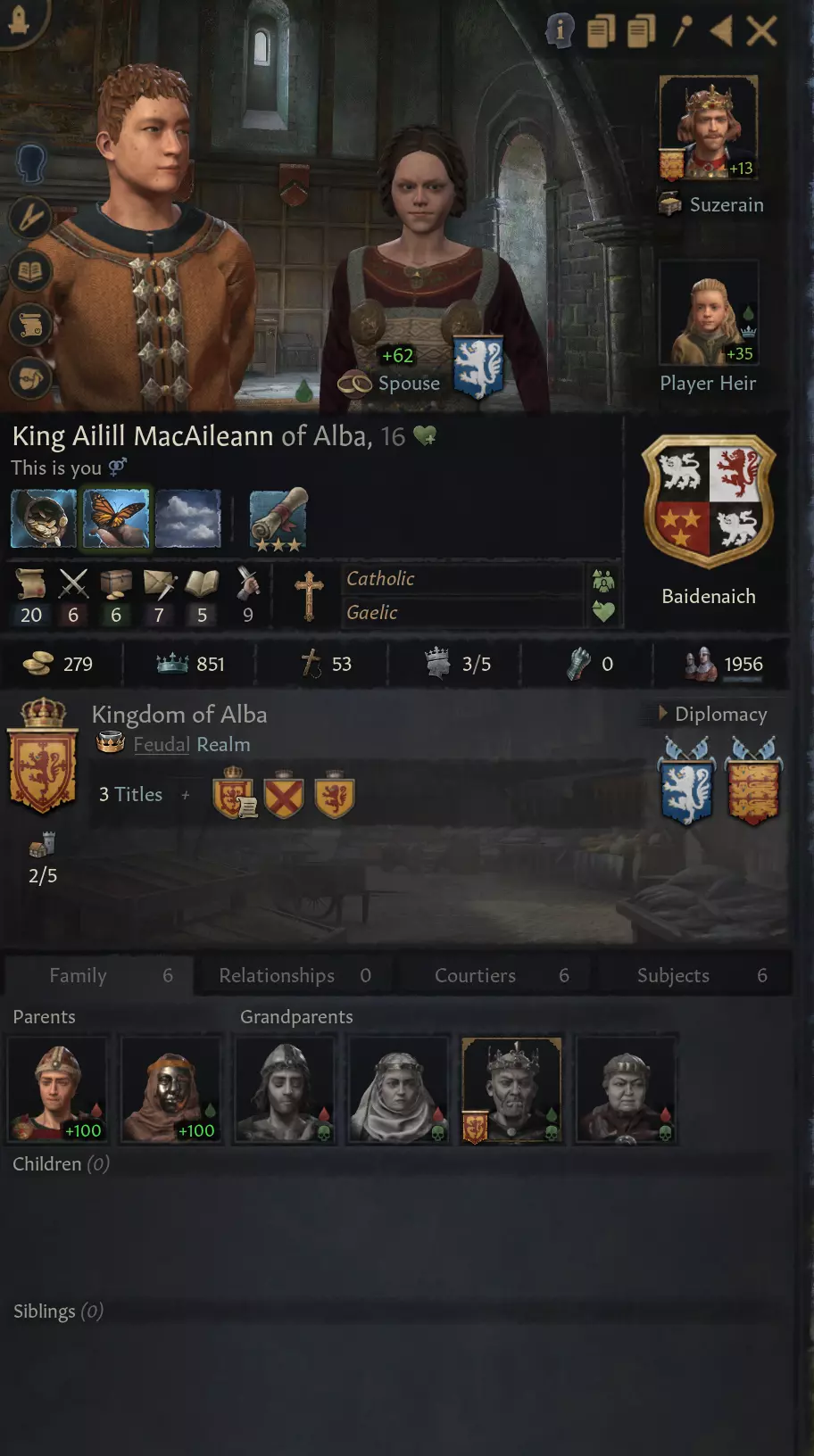Click the Catholic faith cross icon
Screen dimensions: 814x1456
tap(309, 595)
